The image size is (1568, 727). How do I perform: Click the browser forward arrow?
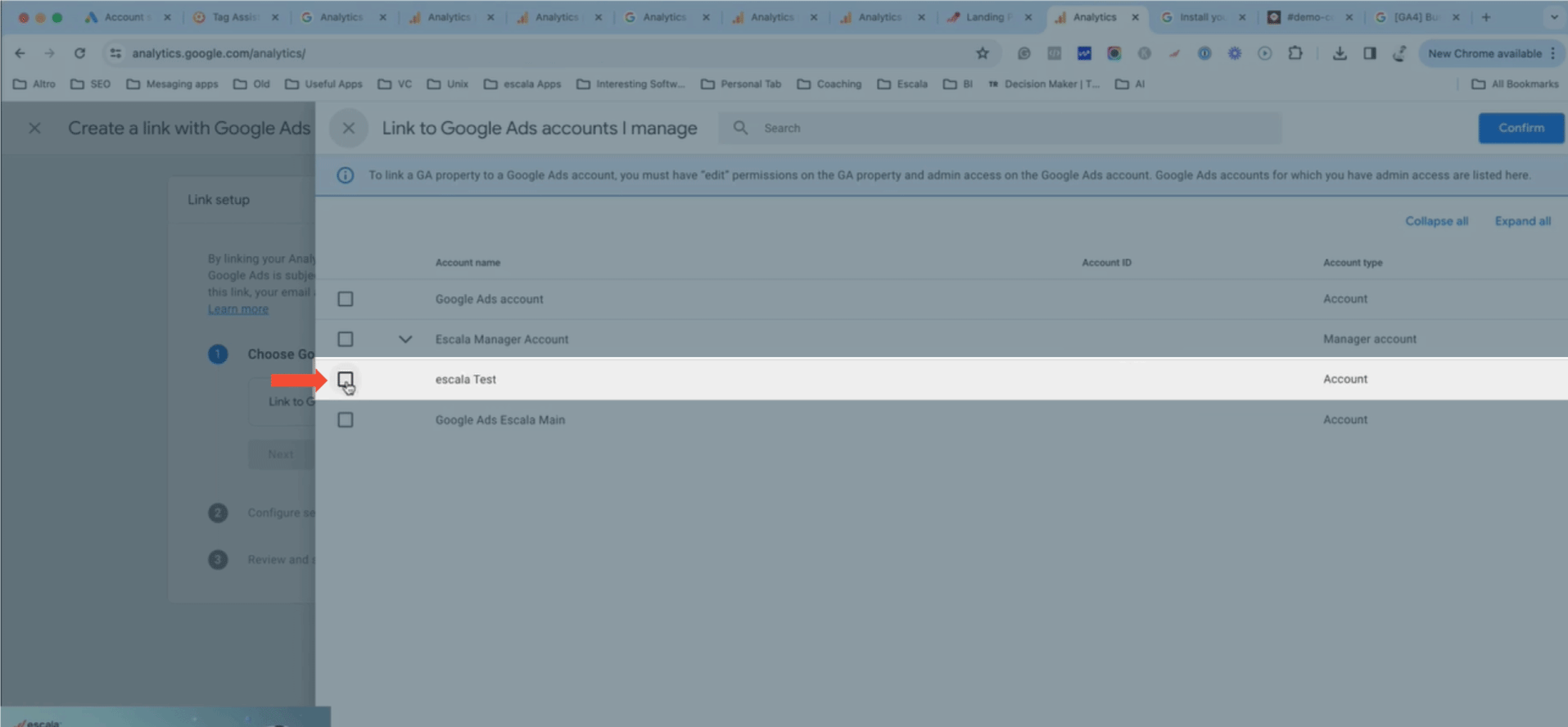50,53
